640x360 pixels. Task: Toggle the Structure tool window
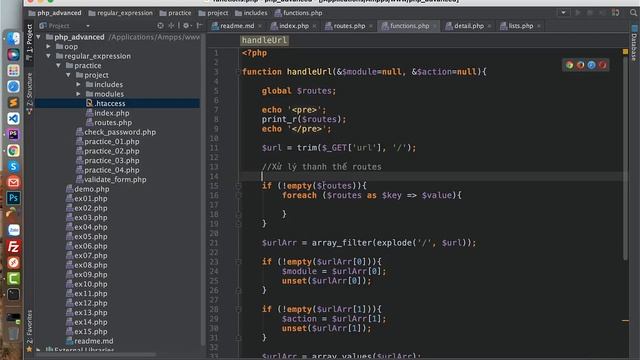[29, 93]
